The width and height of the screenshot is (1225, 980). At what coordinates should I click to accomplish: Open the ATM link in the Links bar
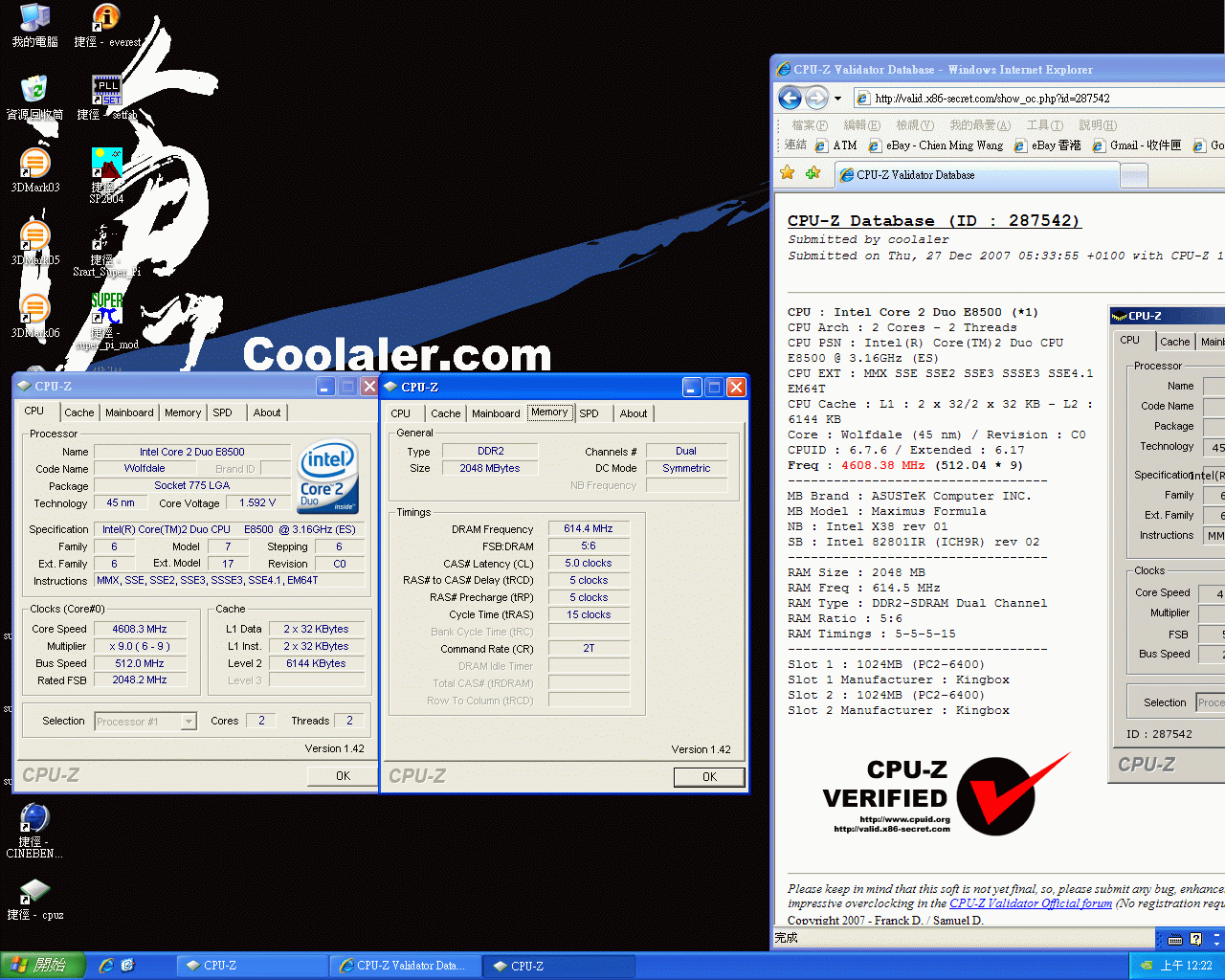(835, 145)
